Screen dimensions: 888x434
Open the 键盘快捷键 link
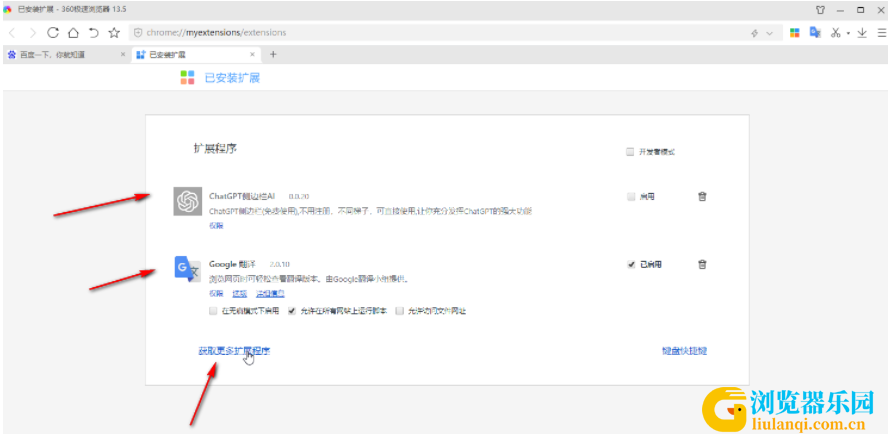click(685, 351)
